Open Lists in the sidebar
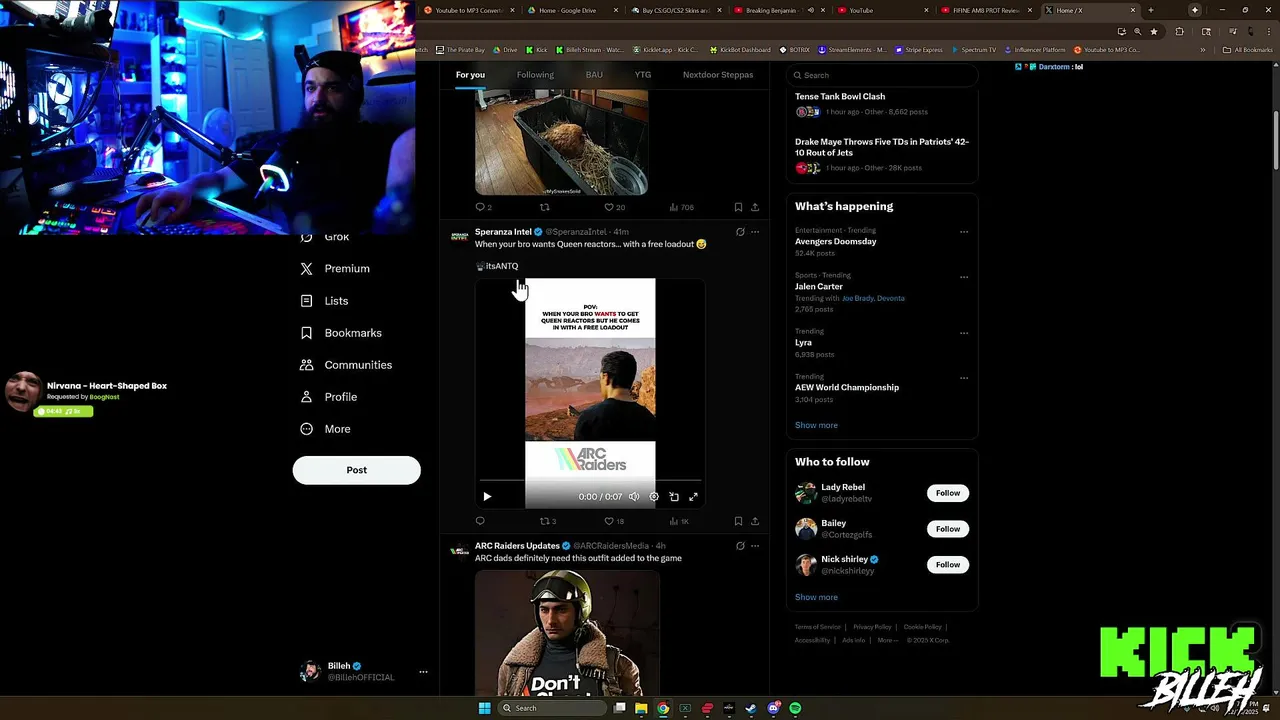The height and width of the screenshot is (720, 1280). click(x=324, y=301)
